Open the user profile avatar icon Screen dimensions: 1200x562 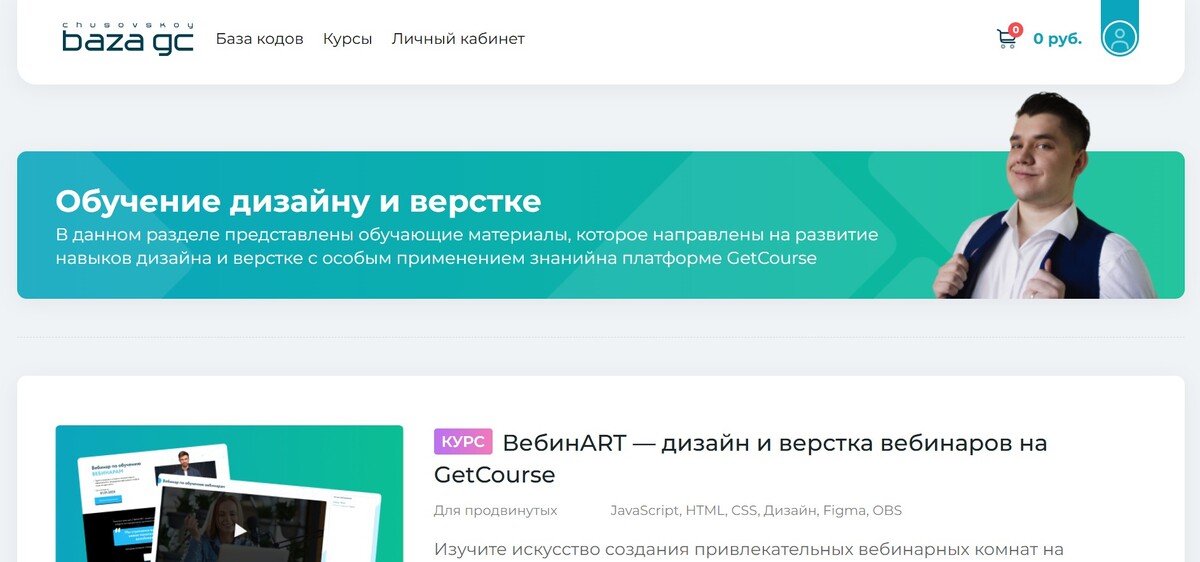[1120, 38]
